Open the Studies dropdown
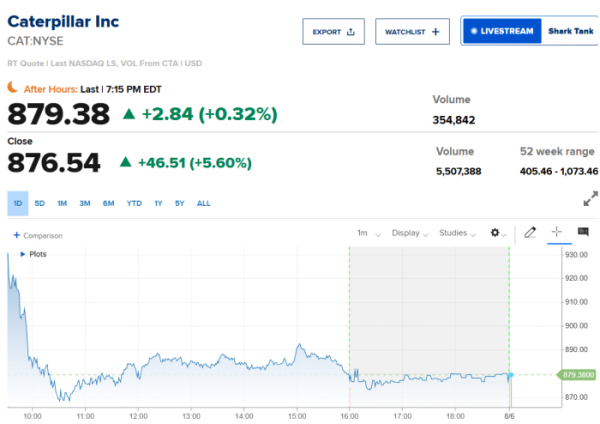600x424 pixels. [x=457, y=233]
